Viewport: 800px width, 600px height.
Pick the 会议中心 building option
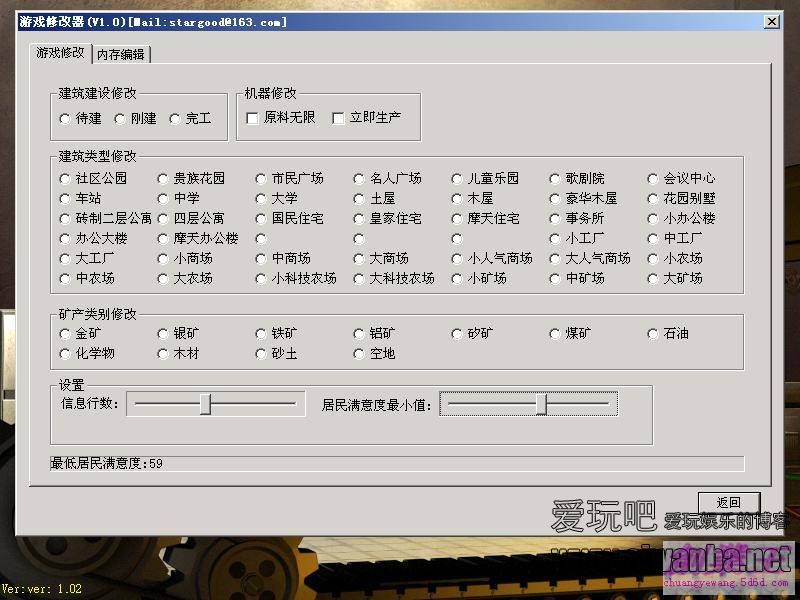click(x=655, y=179)
